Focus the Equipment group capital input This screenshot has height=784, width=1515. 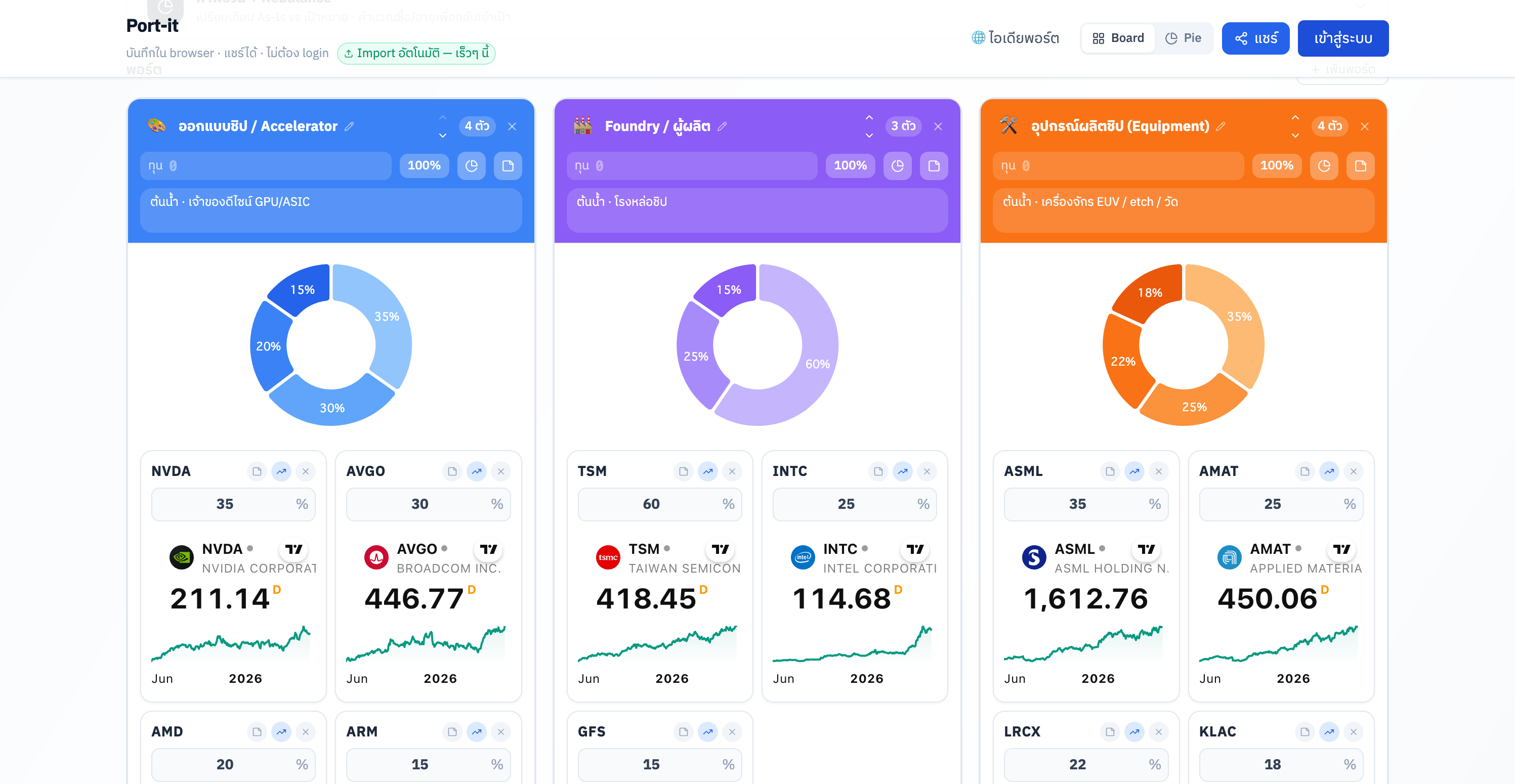coord(1119,166)
